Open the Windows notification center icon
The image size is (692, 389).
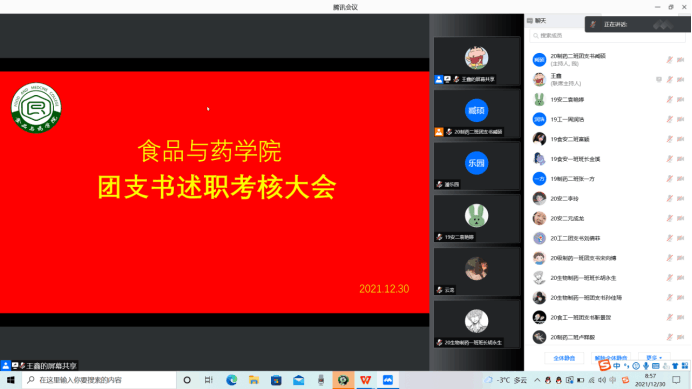pos(677,380)
